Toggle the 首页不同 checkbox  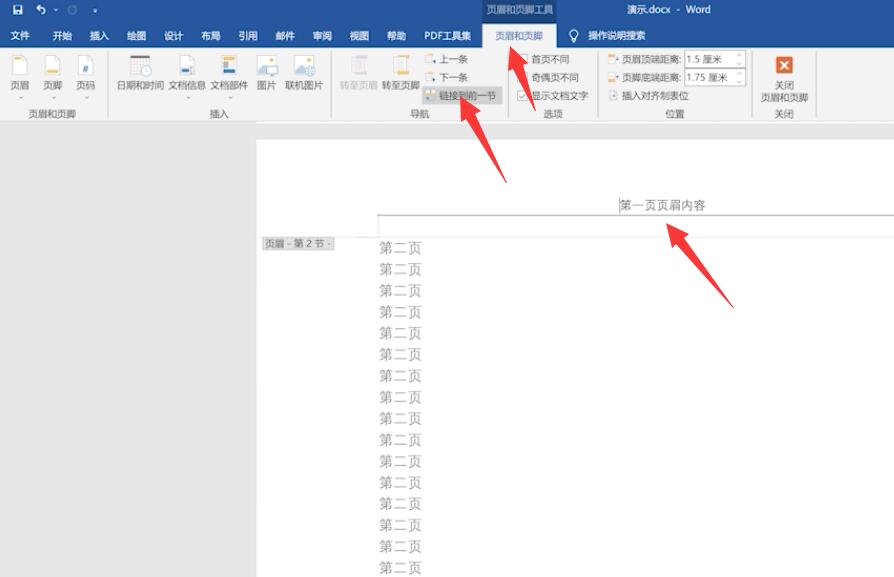(522, 59)
